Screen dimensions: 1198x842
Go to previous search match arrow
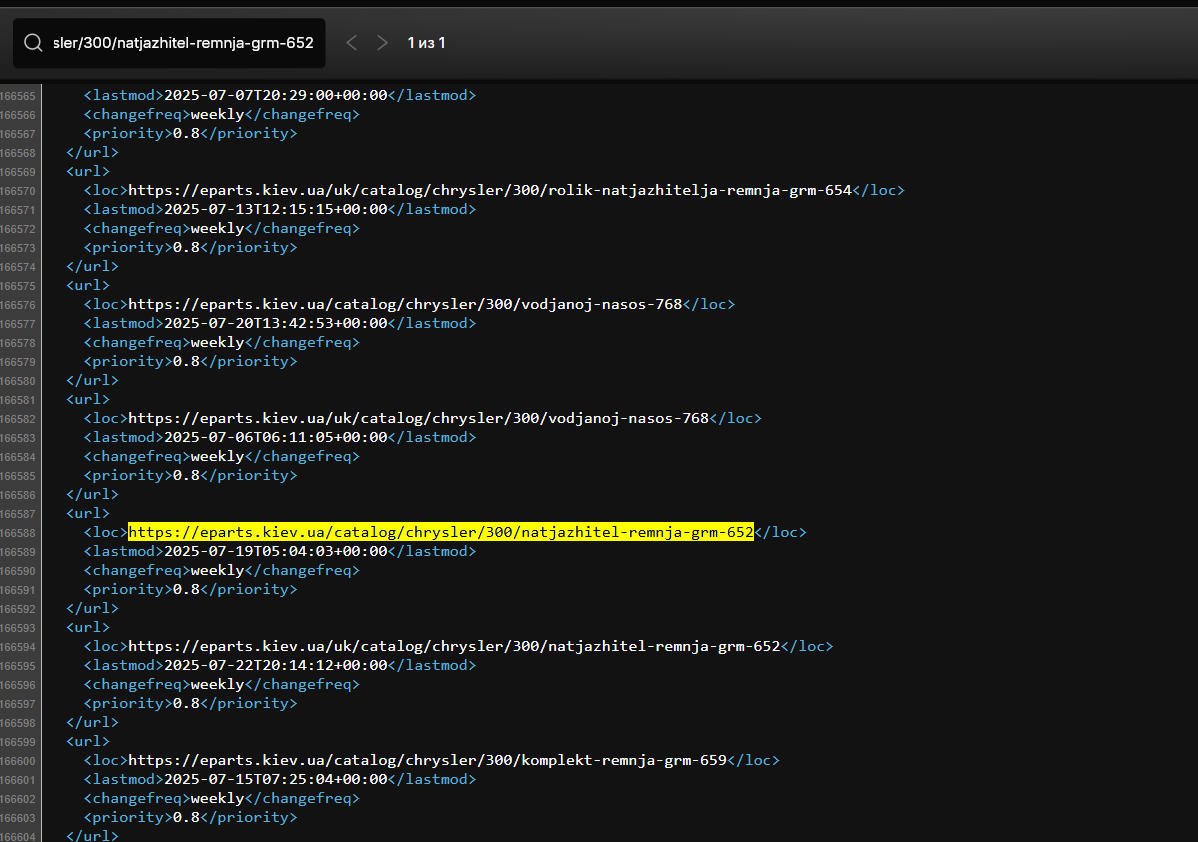(351, 43)
